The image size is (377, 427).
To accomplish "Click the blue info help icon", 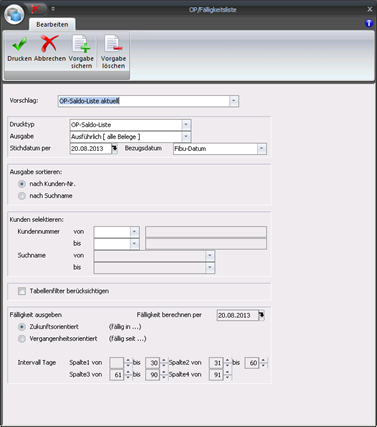I will (369, 23).
